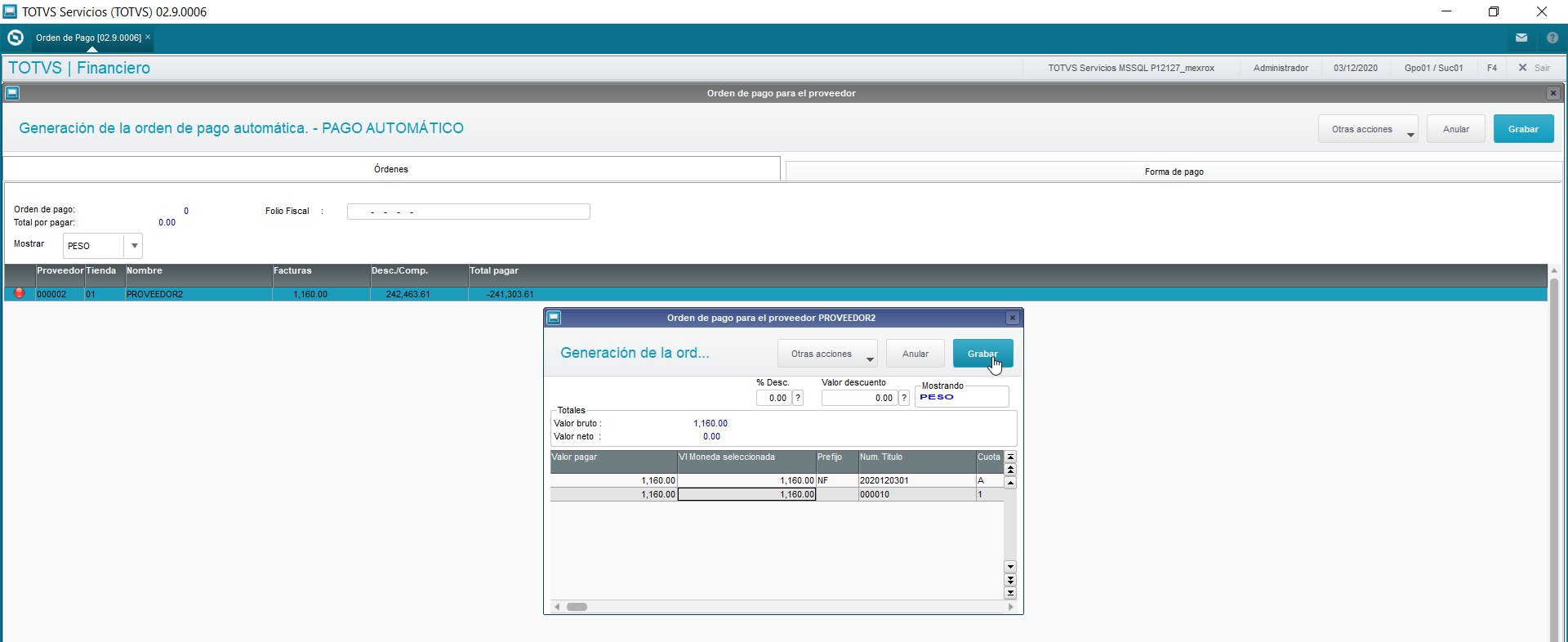The width and height of the screenshot is (1568, 642).
Task: Jump to last row in dialog grid
Action: click(x=1010, y=593)
